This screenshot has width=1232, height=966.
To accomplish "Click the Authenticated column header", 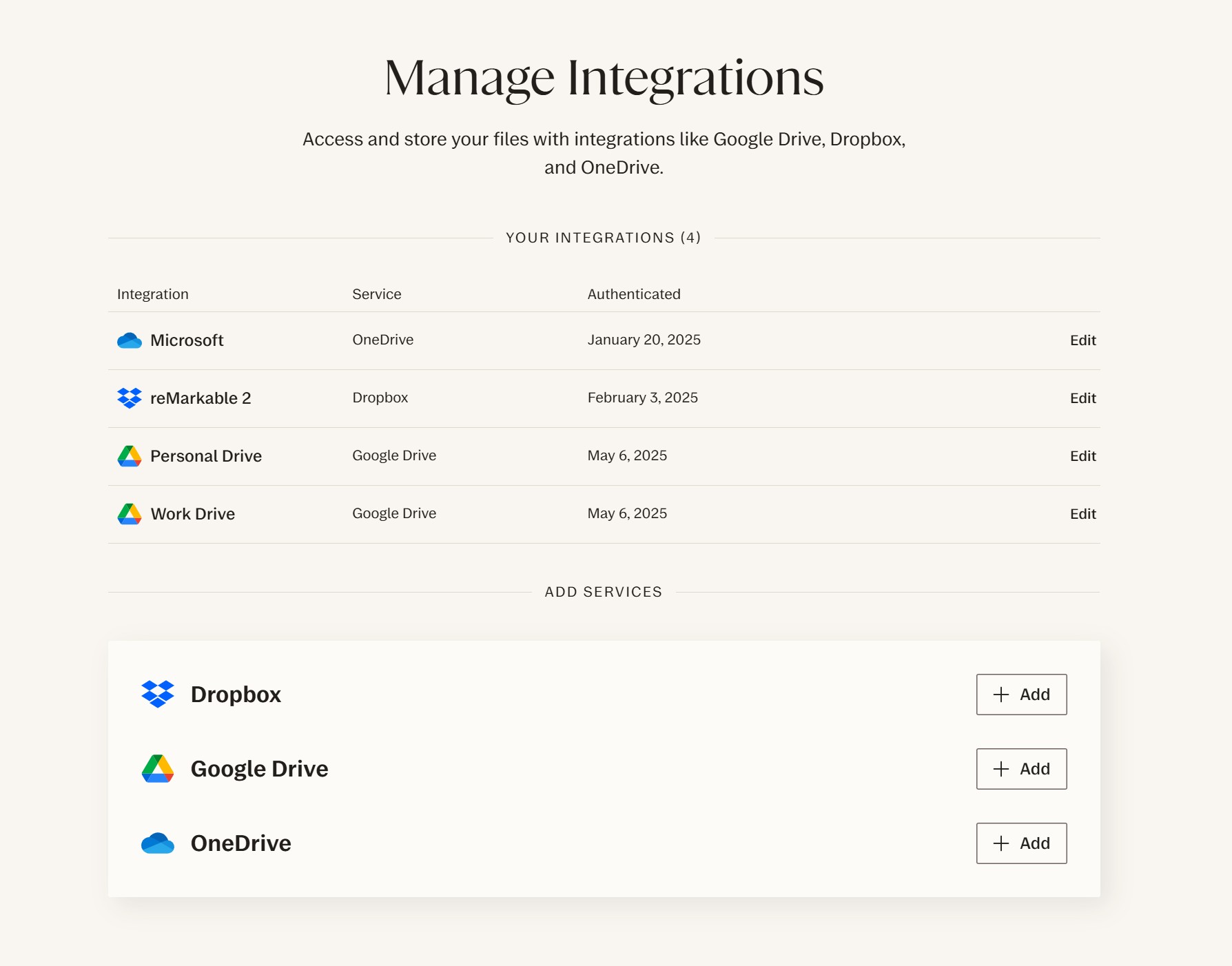I will [x=634, y=294].
